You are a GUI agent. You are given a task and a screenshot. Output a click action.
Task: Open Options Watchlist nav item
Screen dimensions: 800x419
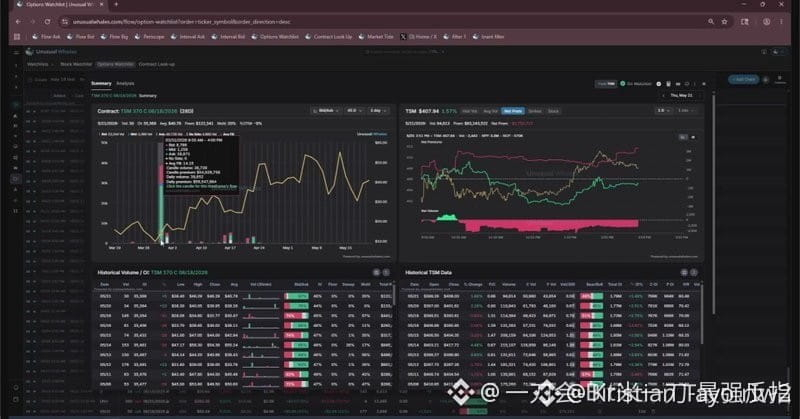coord(115,64)
